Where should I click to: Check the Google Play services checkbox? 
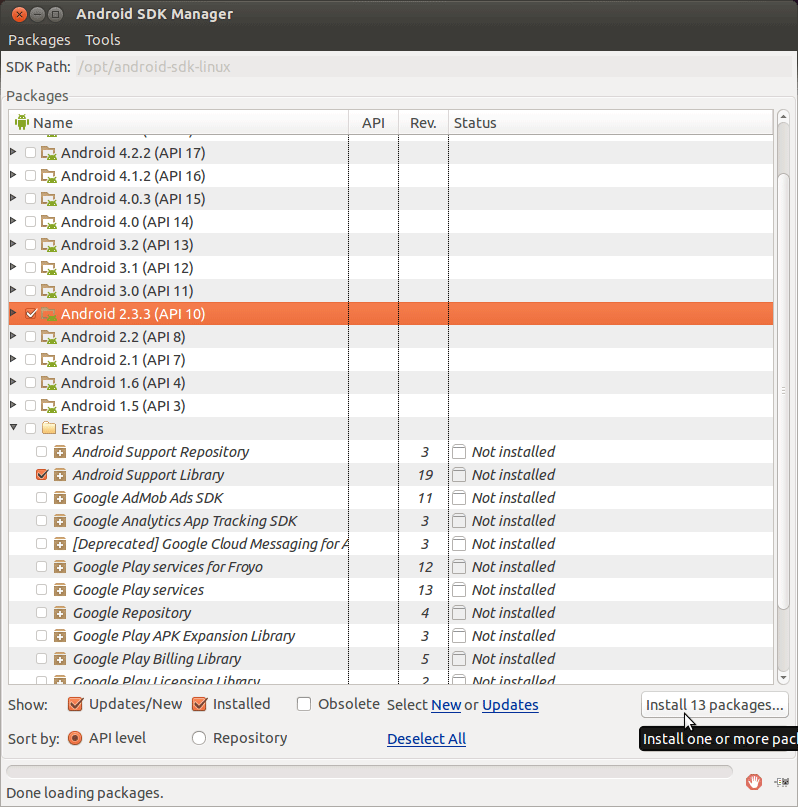[x=42, y=590]
